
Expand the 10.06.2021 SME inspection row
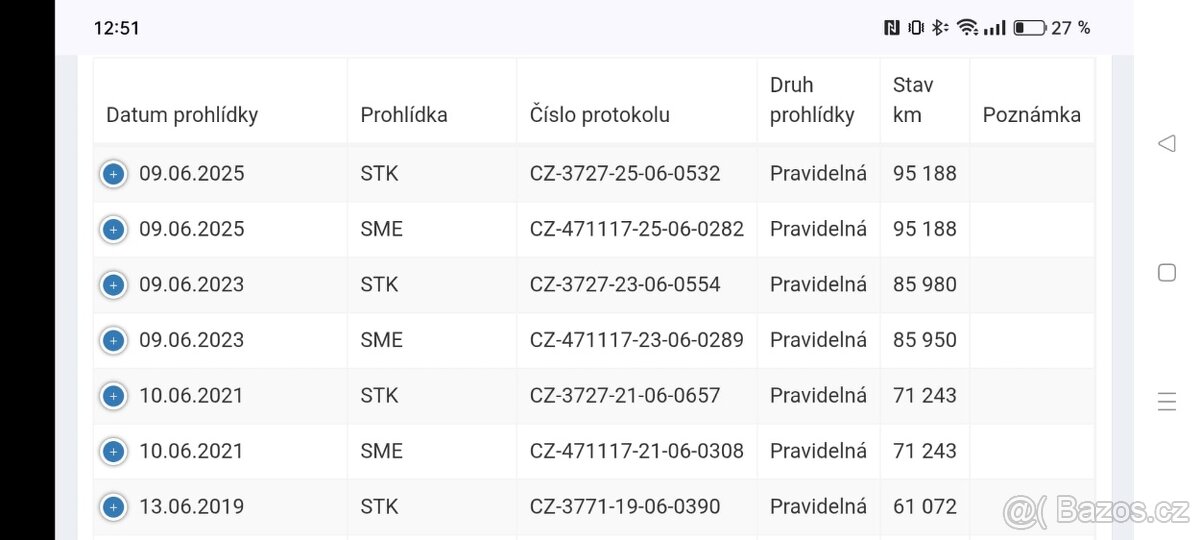pyautogui.click(x=113, y=452)
